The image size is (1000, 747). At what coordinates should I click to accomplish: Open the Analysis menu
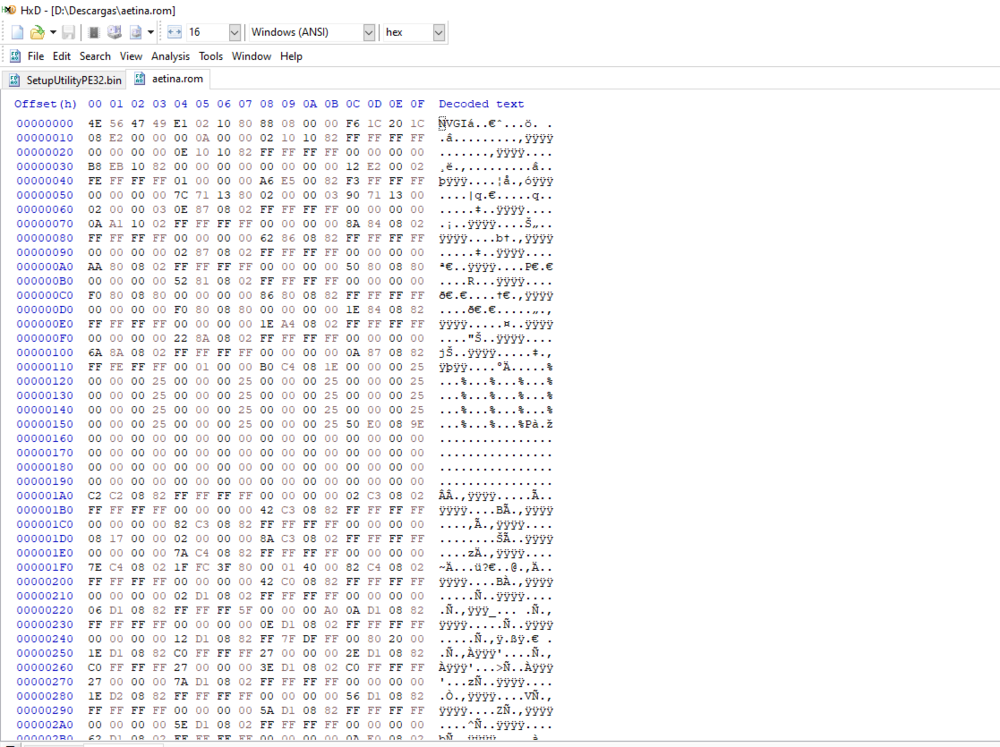coord(170,56)
